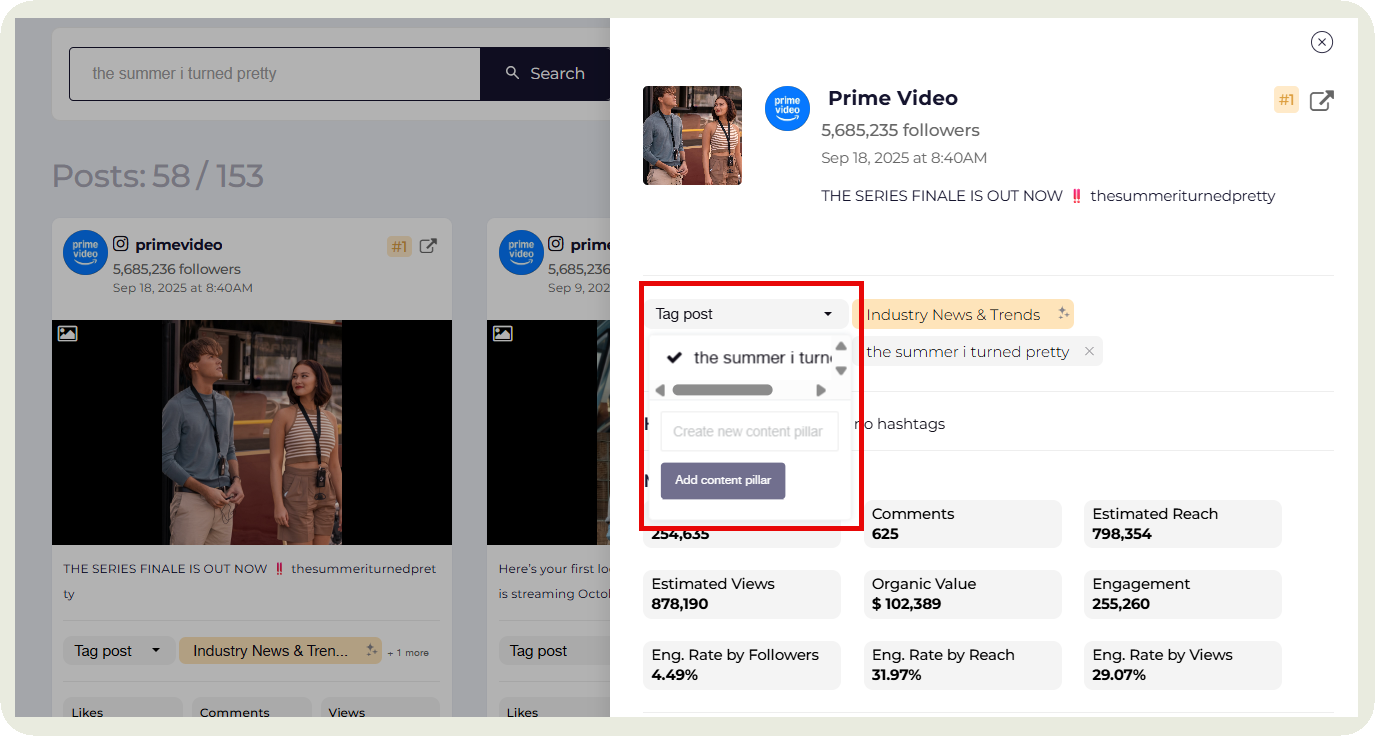Screen dimensions: 1375x736
Task: Expand Tag post dropdown in details panel
Action: point(744,314)
